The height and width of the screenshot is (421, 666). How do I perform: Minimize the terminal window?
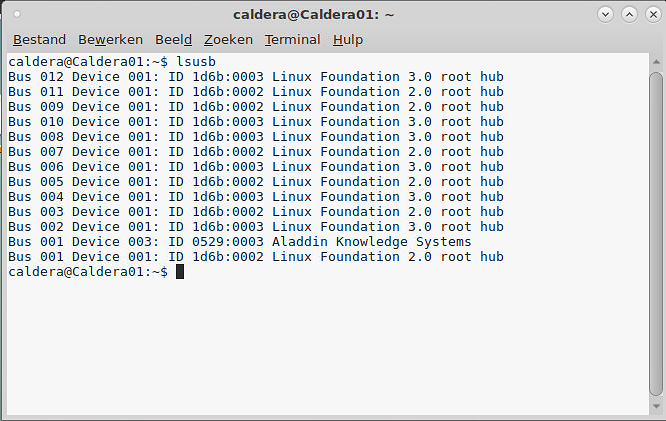(x=605, y=15)
